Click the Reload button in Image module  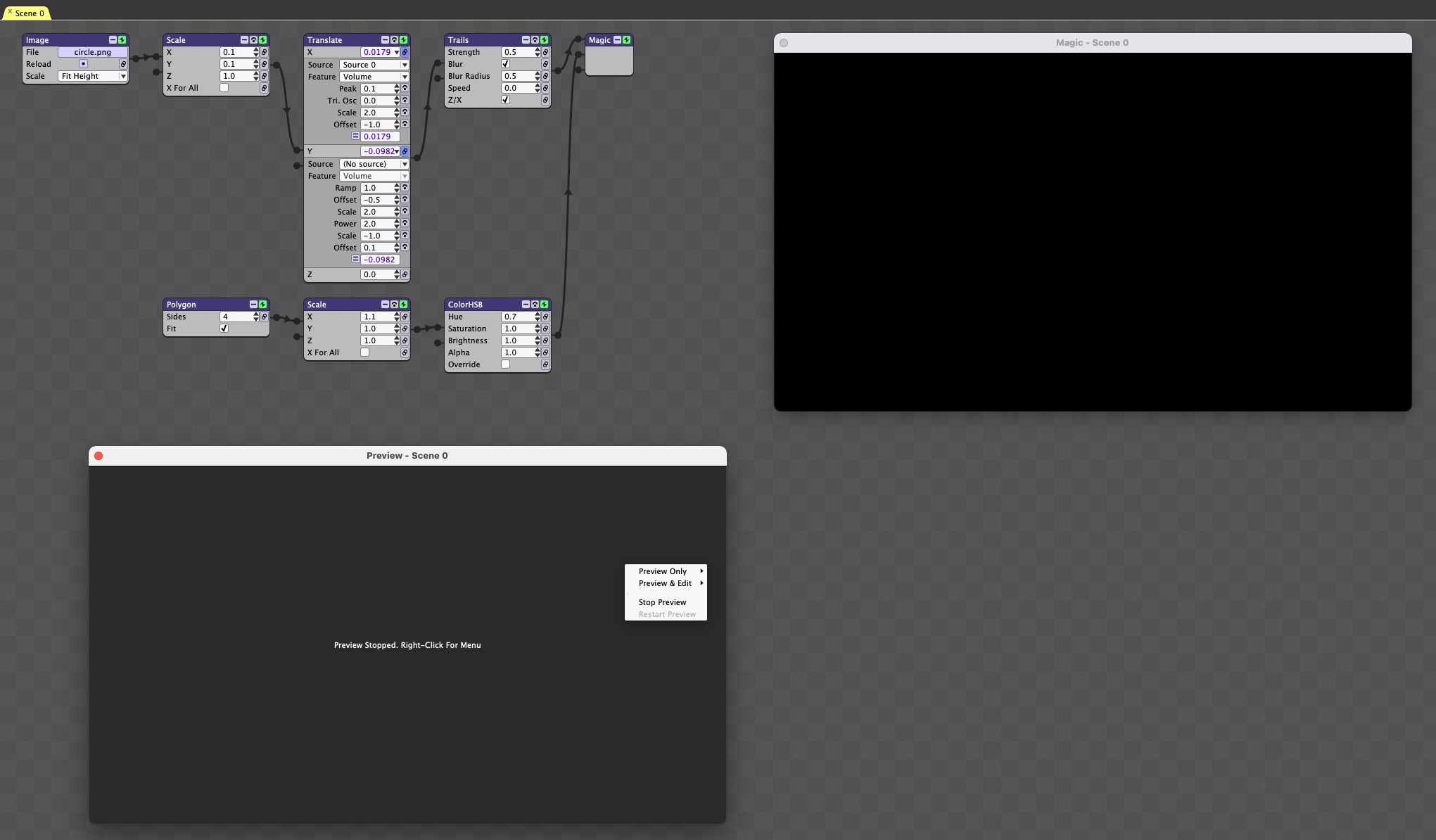(x=83, y=64)
